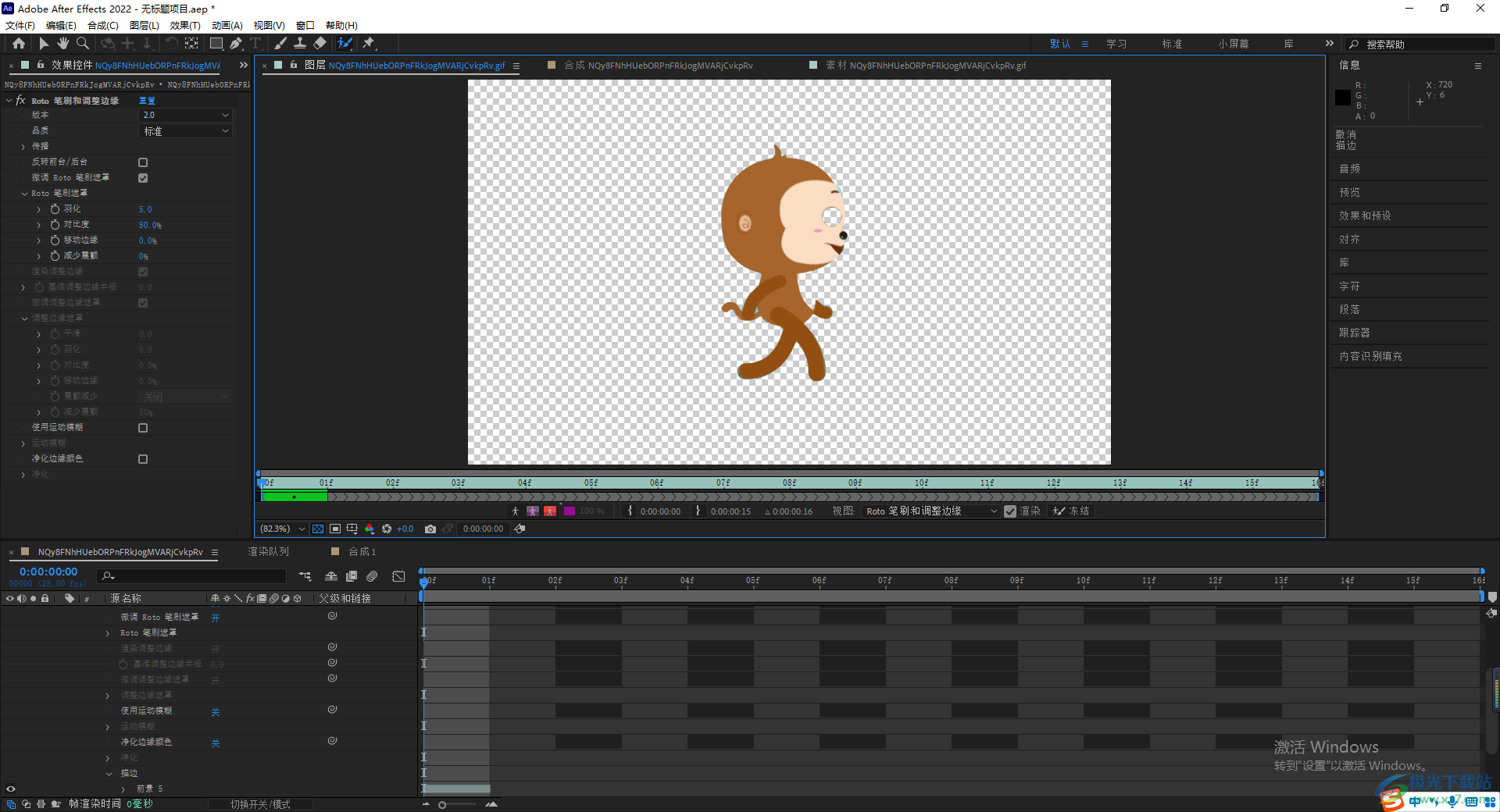Click the 帮助 search field
1500x812 pixels.
coord(1420,45)
